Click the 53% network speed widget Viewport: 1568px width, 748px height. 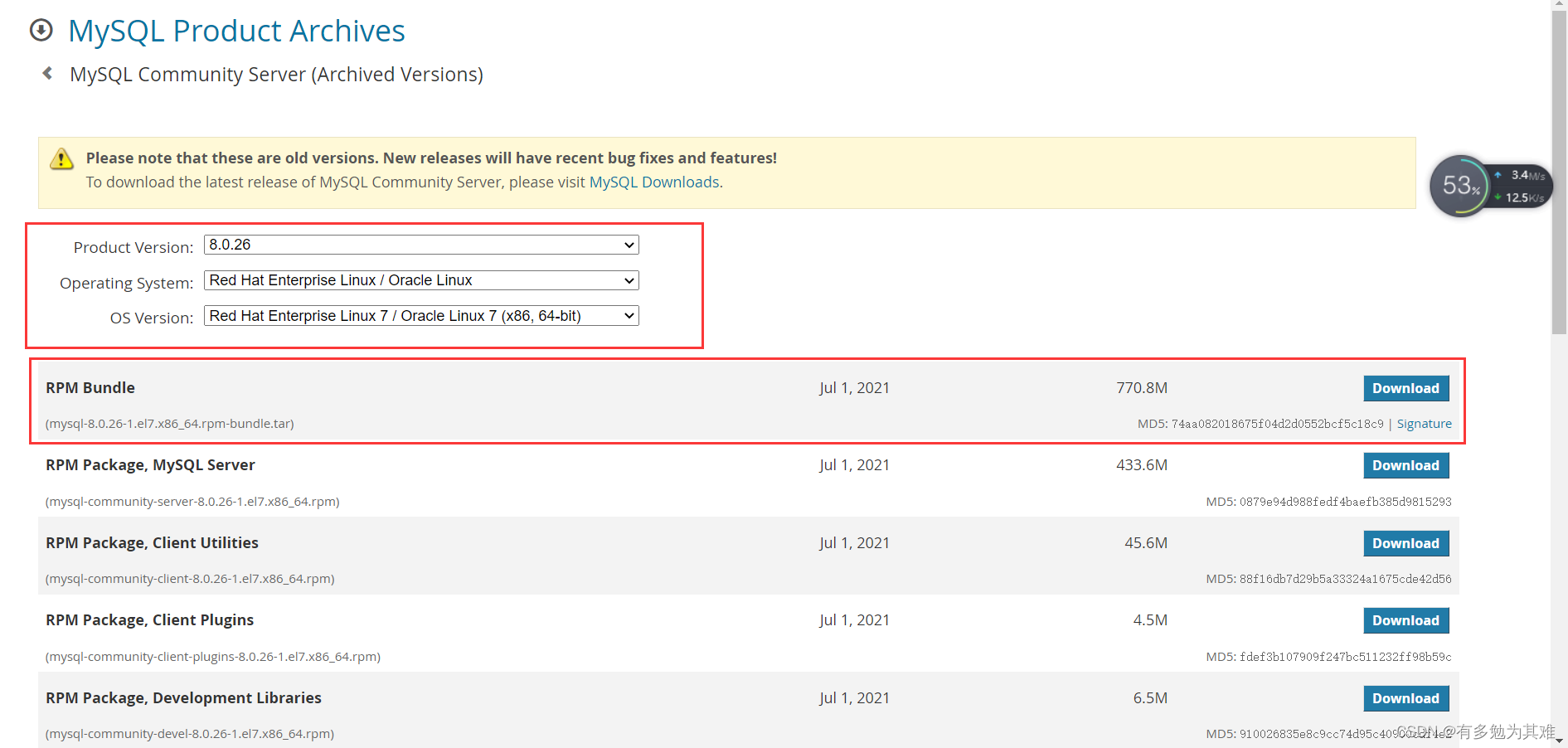[1490, 186]
